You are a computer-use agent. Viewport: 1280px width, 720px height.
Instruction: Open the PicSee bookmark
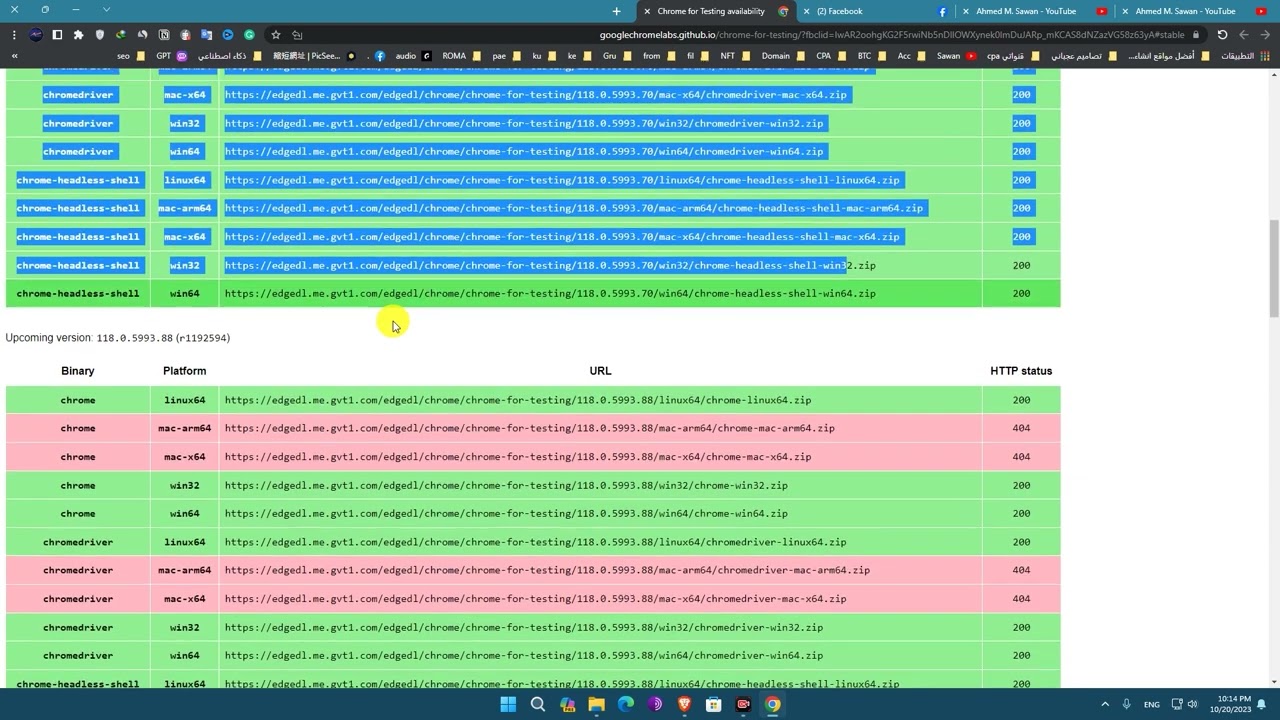tap(315, 56)
